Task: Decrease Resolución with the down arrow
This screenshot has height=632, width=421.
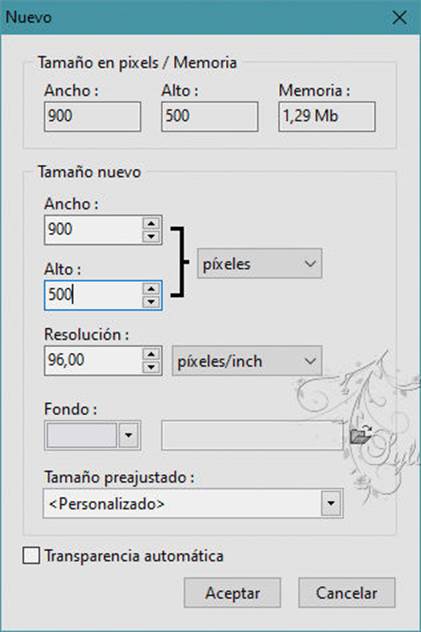Action: (x=151, y=367)
